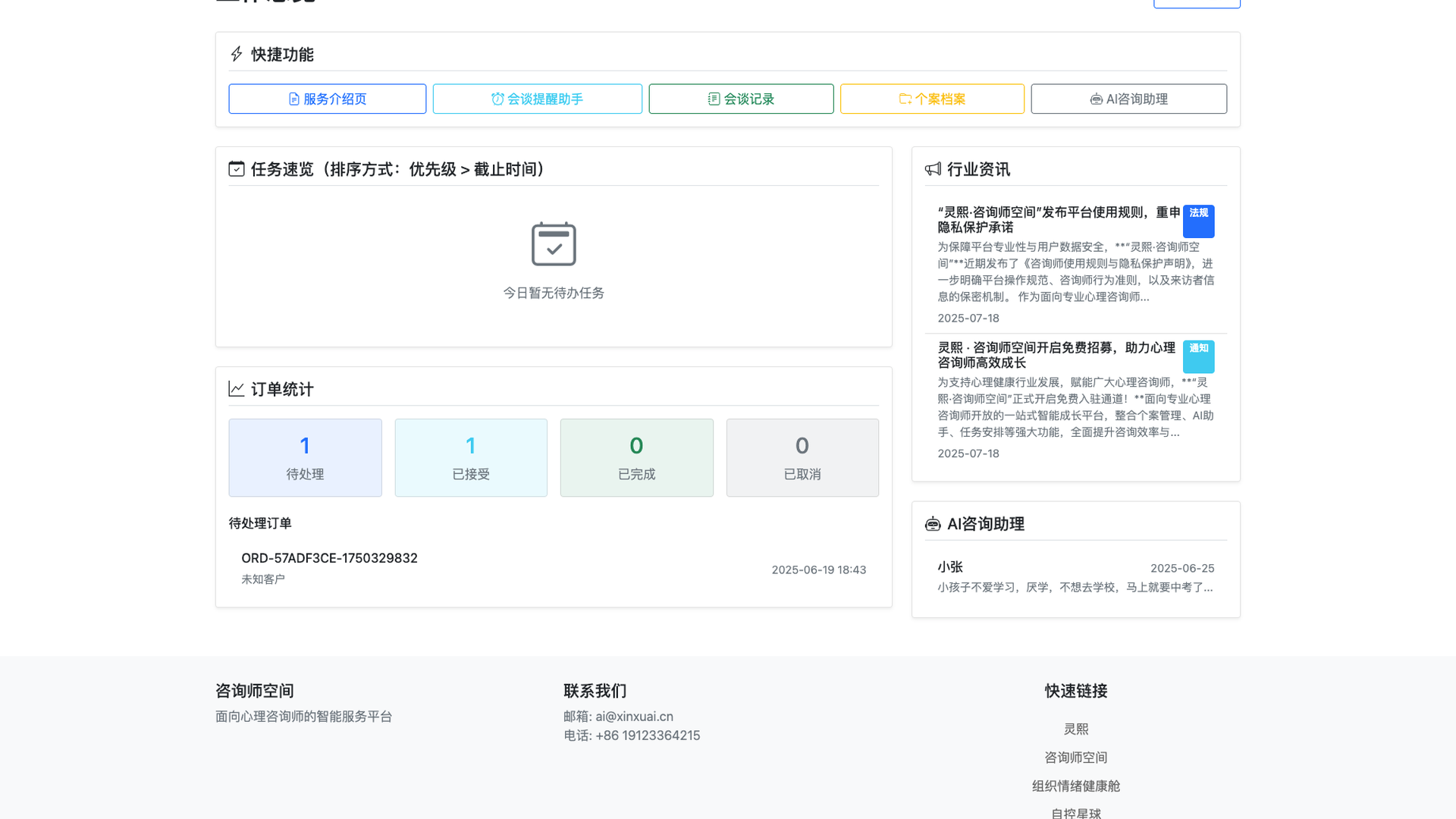Image resolution: width=1456 pixels, height=819 pixels.
Task: Click the document icon in 服务介绍页 button
Action: pos(294,99)
